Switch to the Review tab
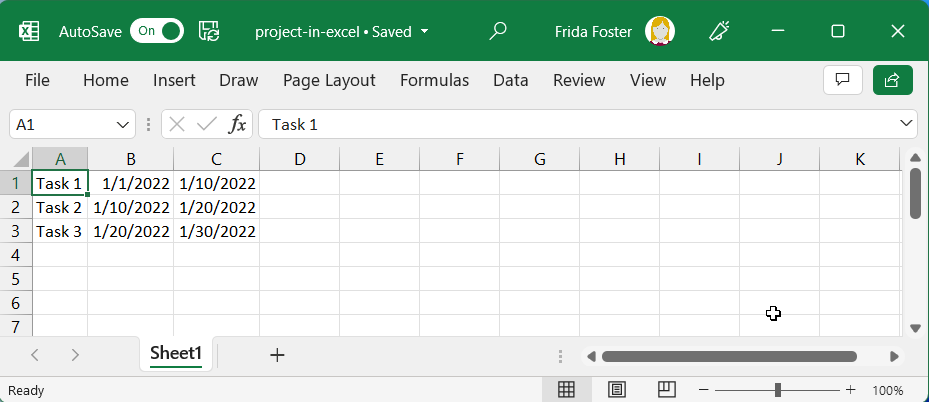This screenshot has width=929, height=402. point(579,81)
